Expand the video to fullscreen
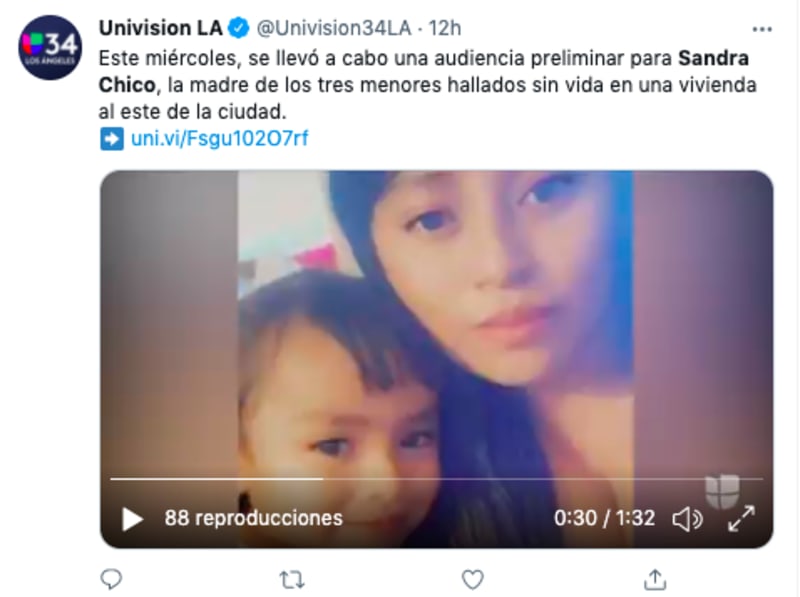This screenshot has width=800, height=597. click(741, 518)
